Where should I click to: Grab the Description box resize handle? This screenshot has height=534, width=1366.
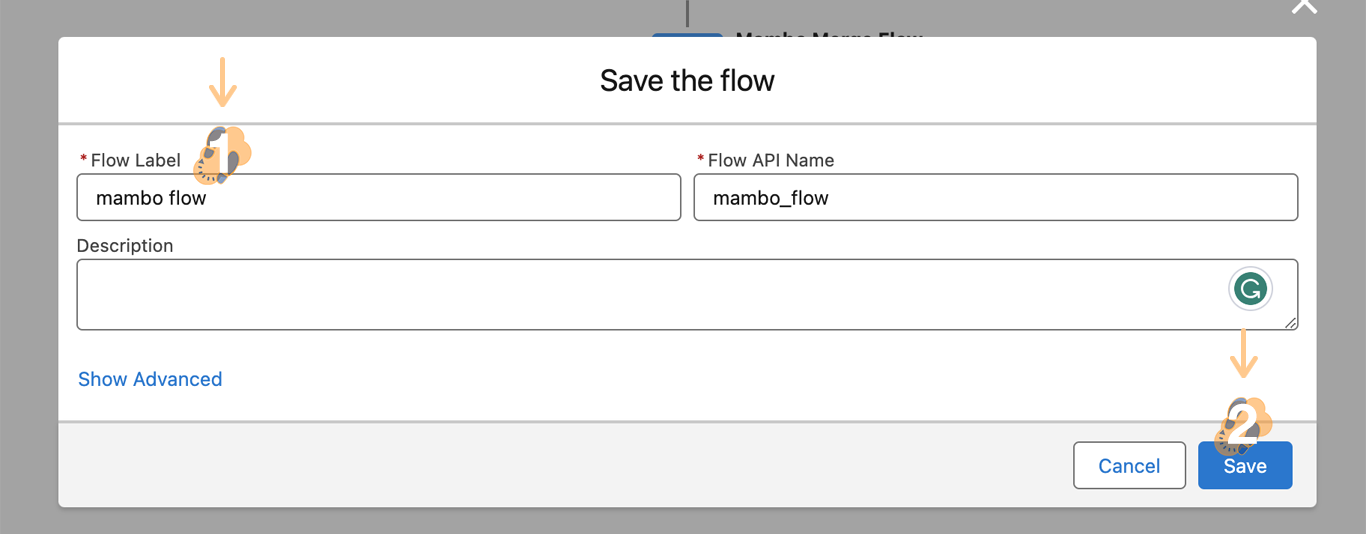(1291, 323)
